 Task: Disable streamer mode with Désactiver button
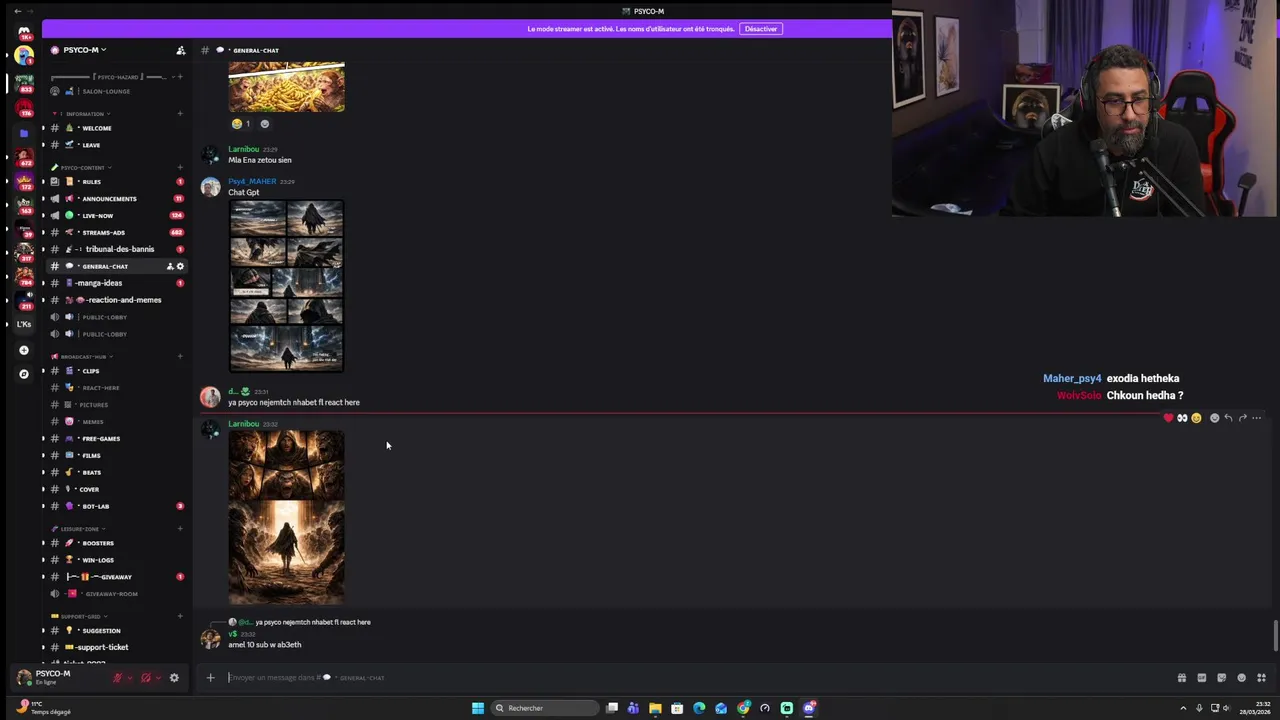click(761, 29)
